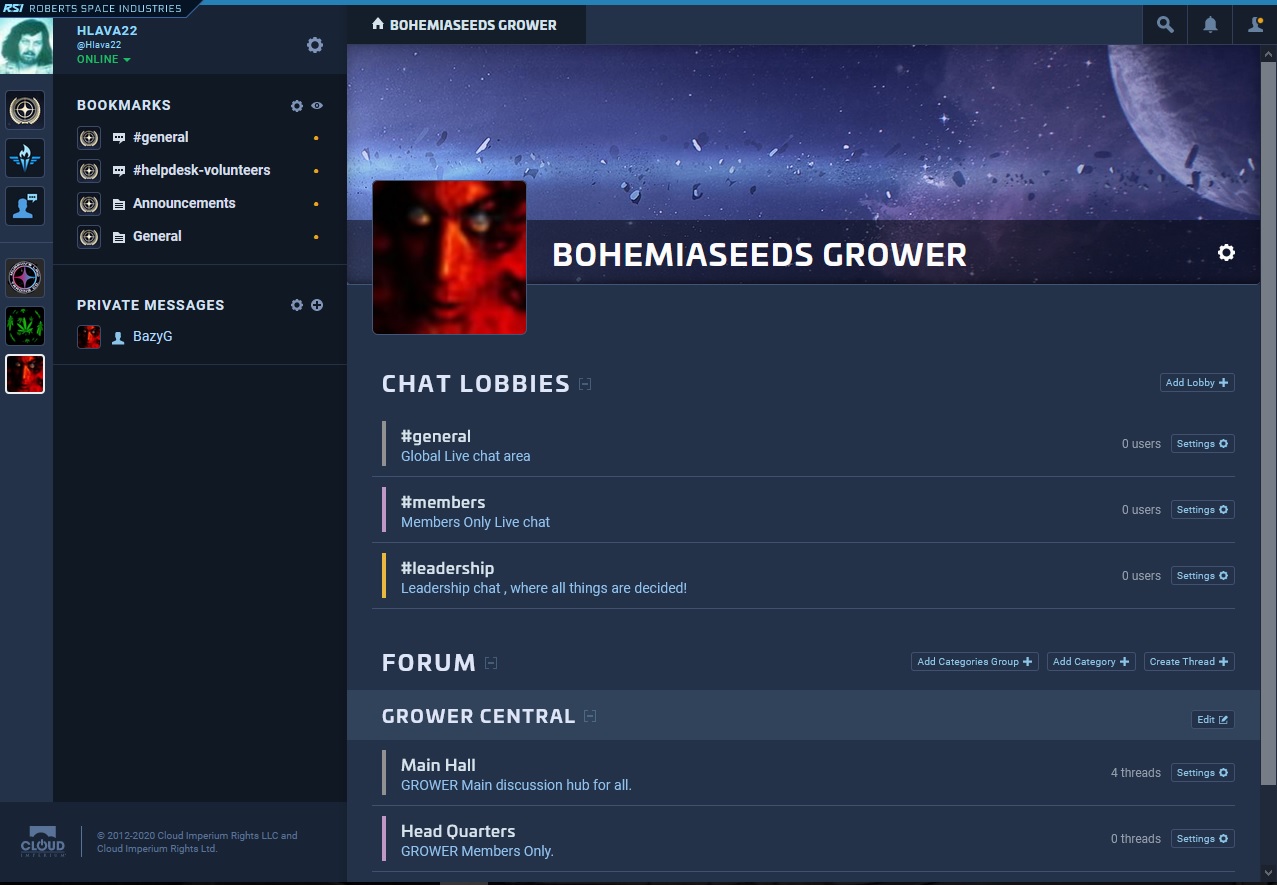This screenshot has height=885, width=1277.
Task: Open the #helpdesk-volunteers bookmark
Action: (201, 170)
